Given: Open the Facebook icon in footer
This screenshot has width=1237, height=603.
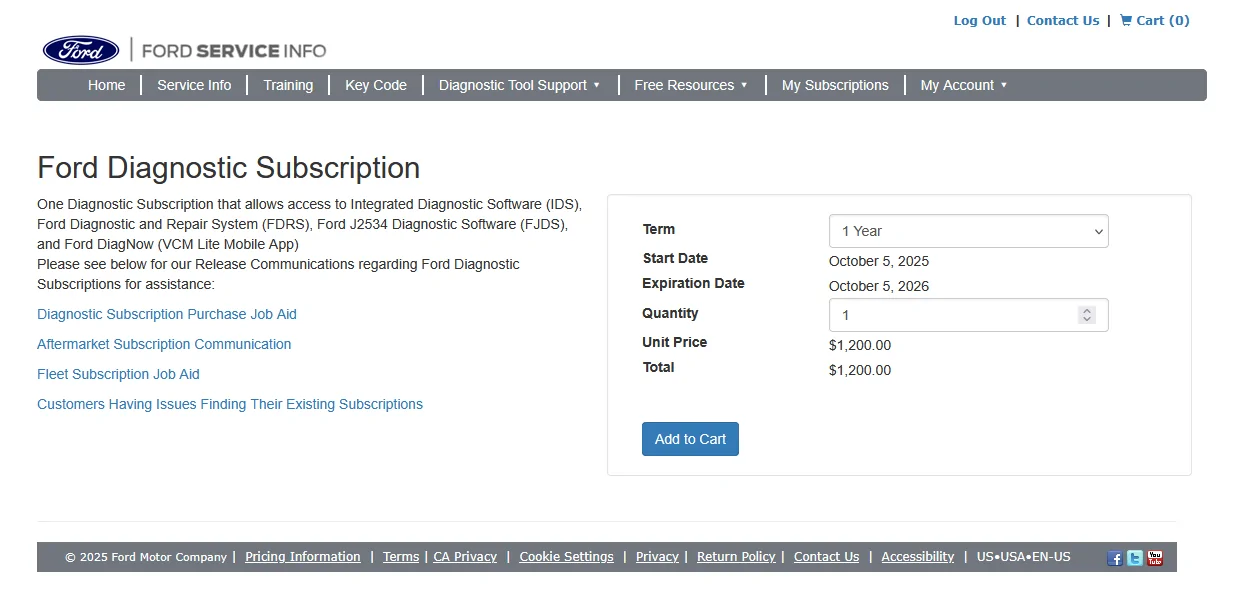Looking at the screenshot, I should click(1115, 558).
